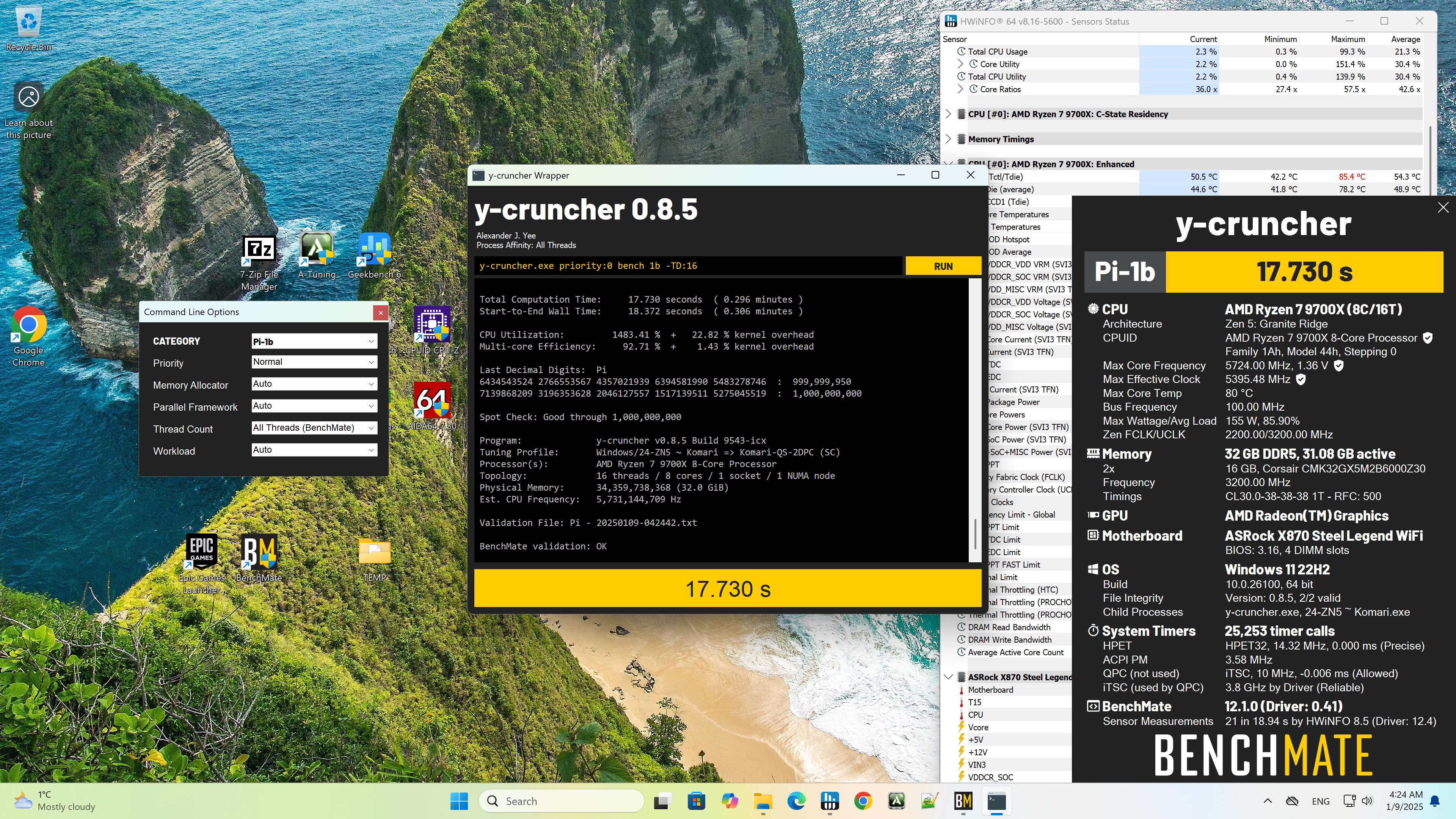Open File Explorer from taskbar
Screen dimensions: 1456x819
pos(763,801)
